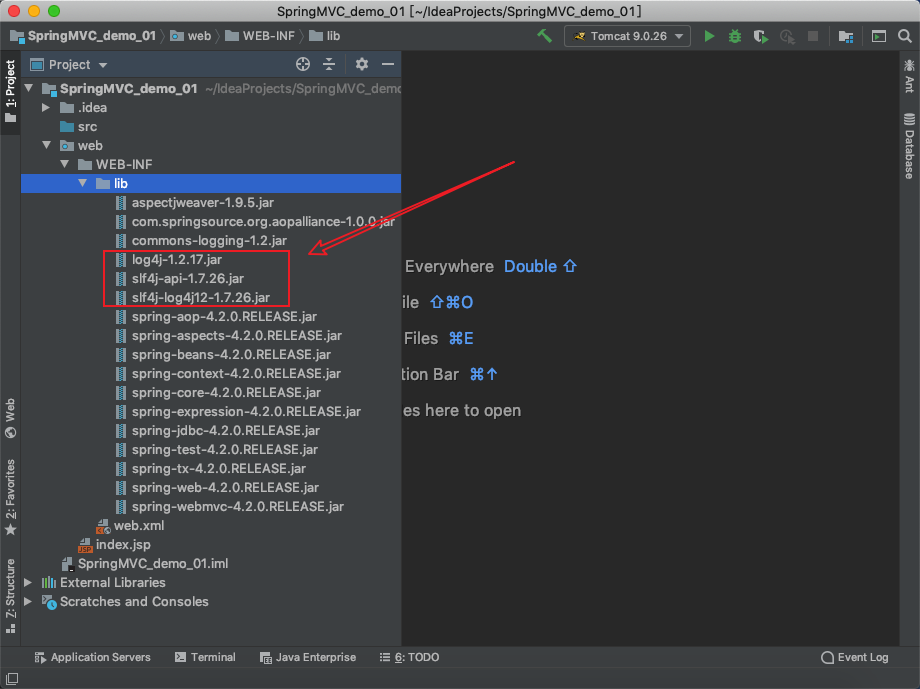Collapse All in Project panel

(329, 64)
